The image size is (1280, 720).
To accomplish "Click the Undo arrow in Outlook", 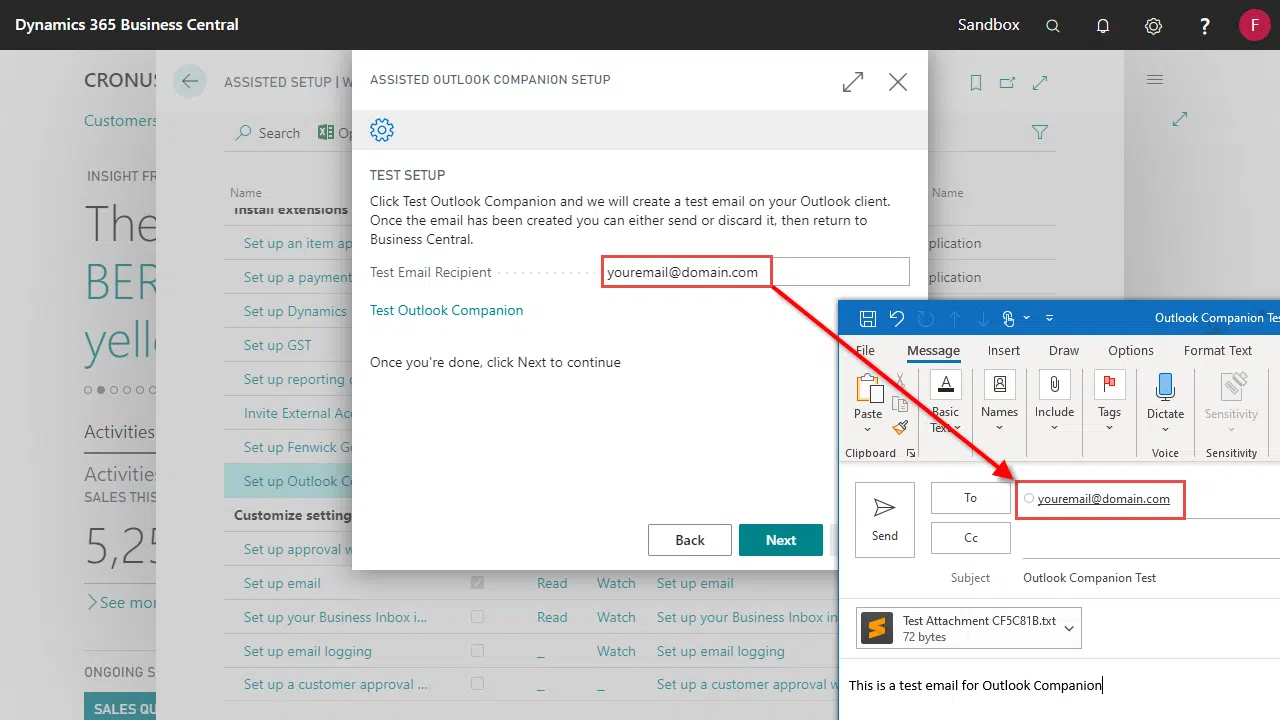I will pyautogui.click(x=897, y=318).
